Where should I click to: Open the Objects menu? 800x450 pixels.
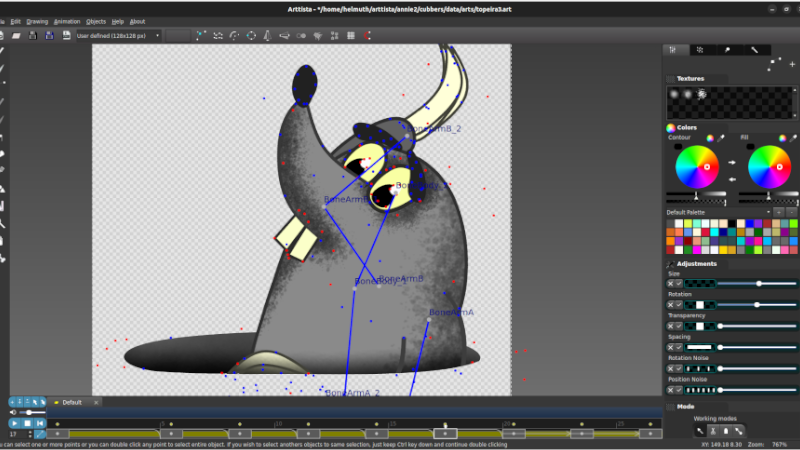[96, 22]
